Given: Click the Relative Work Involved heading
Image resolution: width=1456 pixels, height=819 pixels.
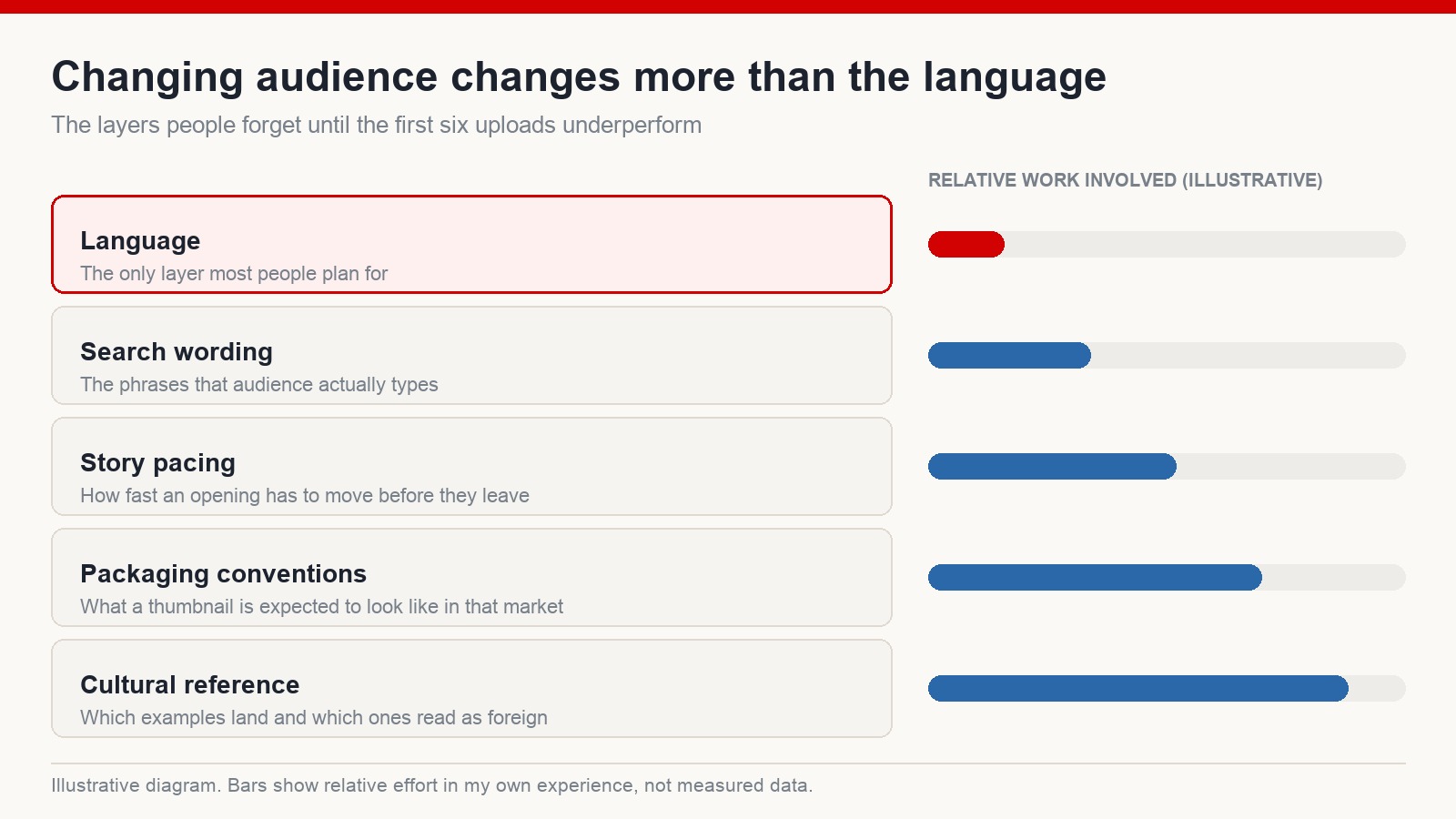Looking at the screenshot, I should [x=1125, y=180].
